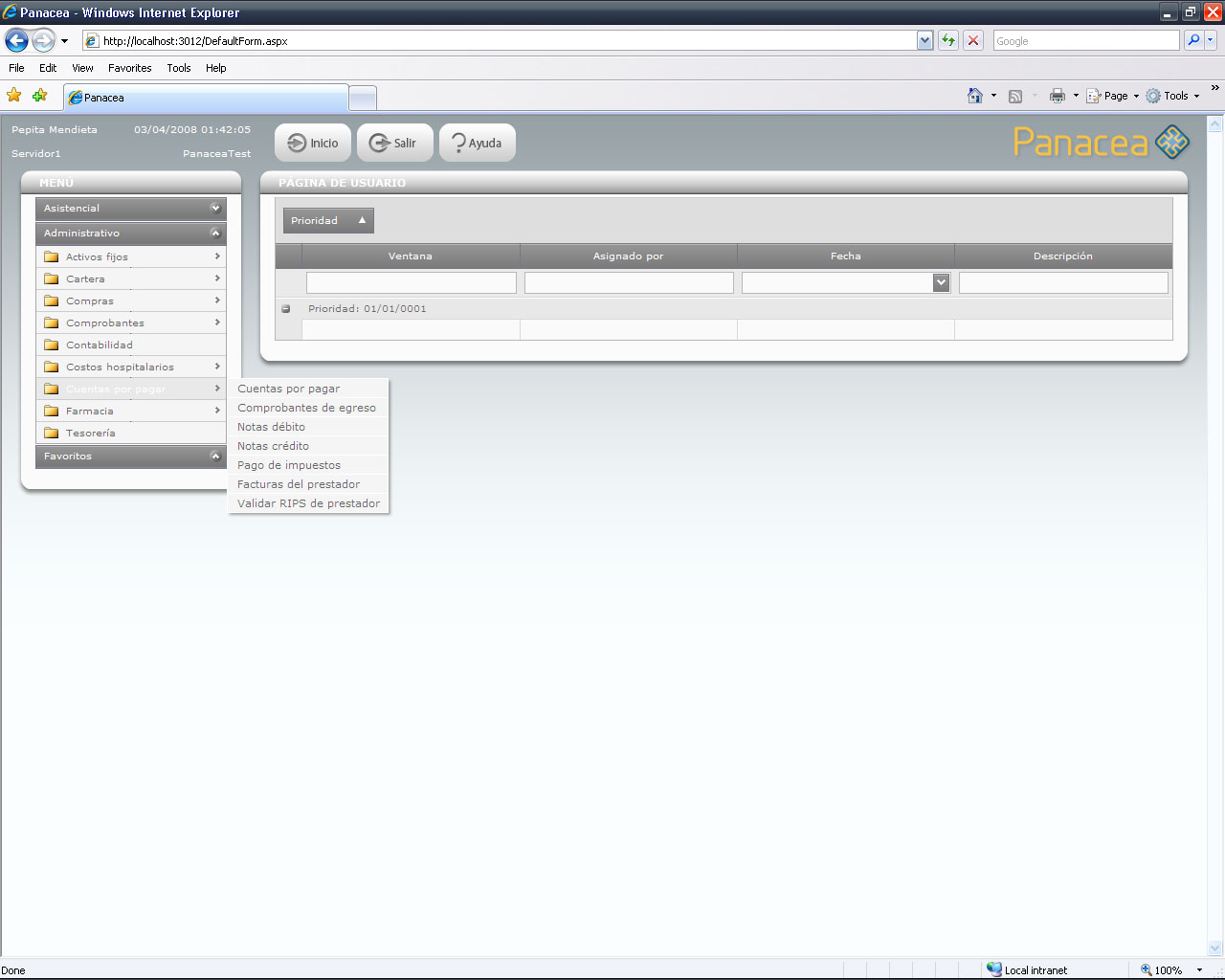Select Notas débito from the submenu
1225x980 pixels.
tap(272, 427)
